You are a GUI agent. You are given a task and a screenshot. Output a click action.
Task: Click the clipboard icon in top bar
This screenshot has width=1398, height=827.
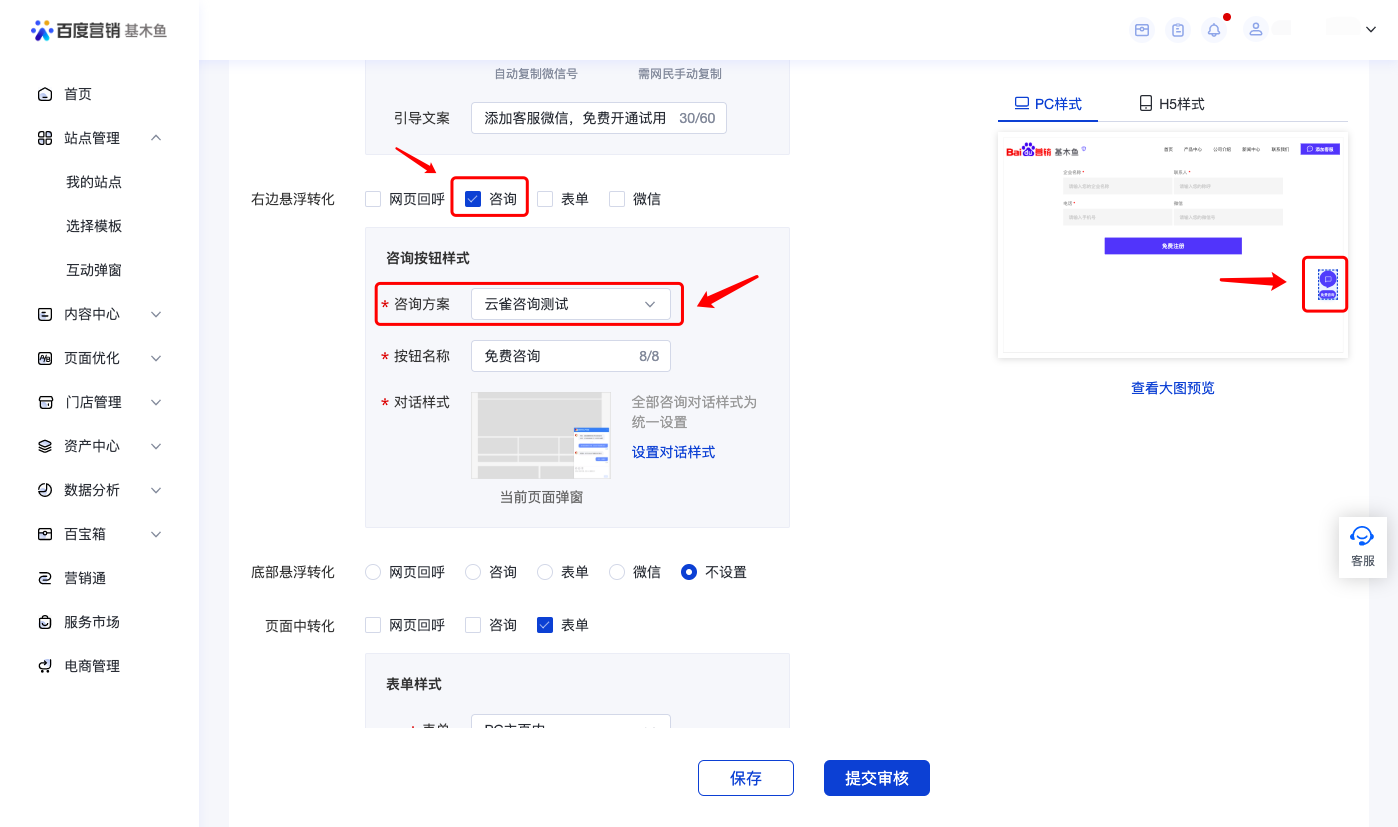[1177, 29]
